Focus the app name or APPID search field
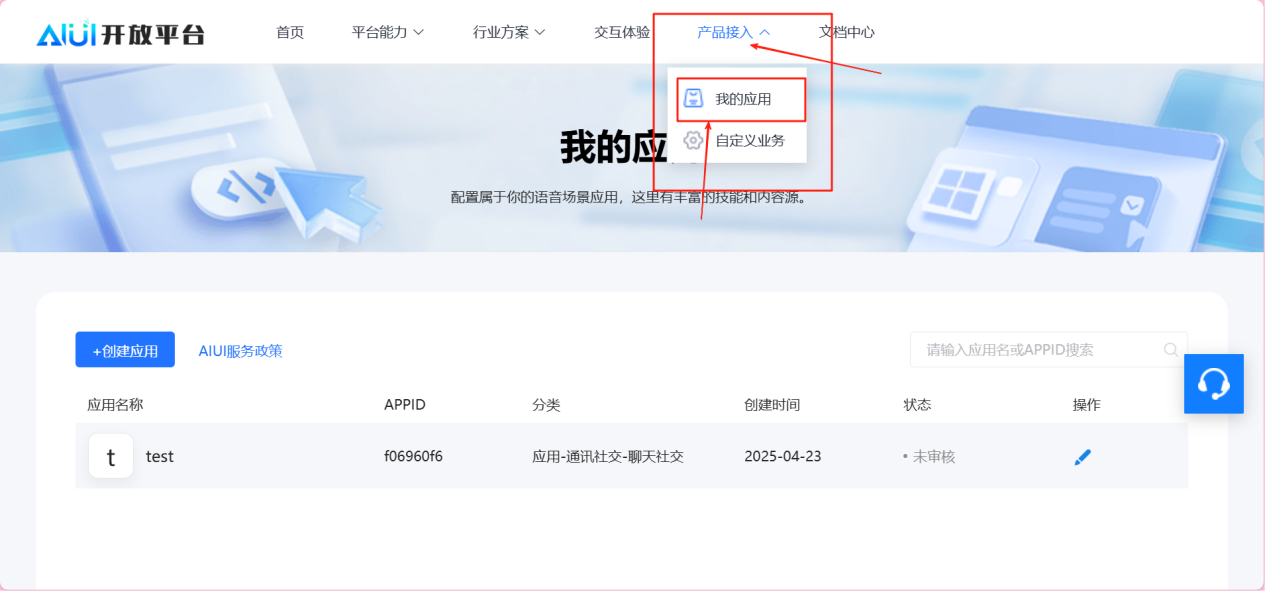The height and width of the screenshot is (591, 1265). click(1035, 350)
